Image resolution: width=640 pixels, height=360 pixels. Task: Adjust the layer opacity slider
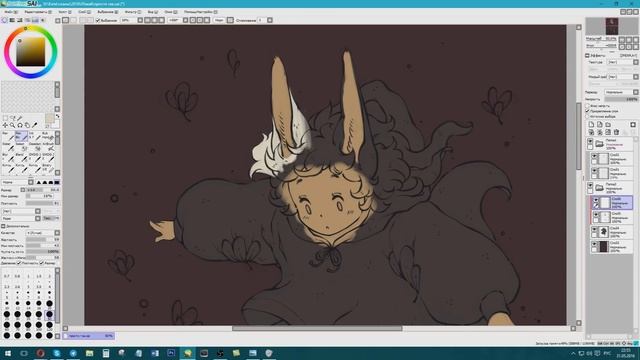tap(621, 99)
